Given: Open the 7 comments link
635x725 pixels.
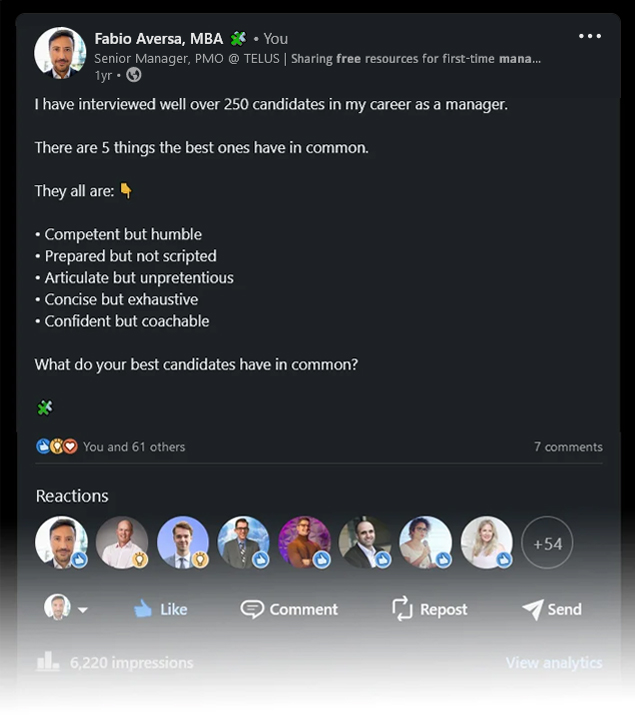Looking at the screenshot, I should [567, 447].
